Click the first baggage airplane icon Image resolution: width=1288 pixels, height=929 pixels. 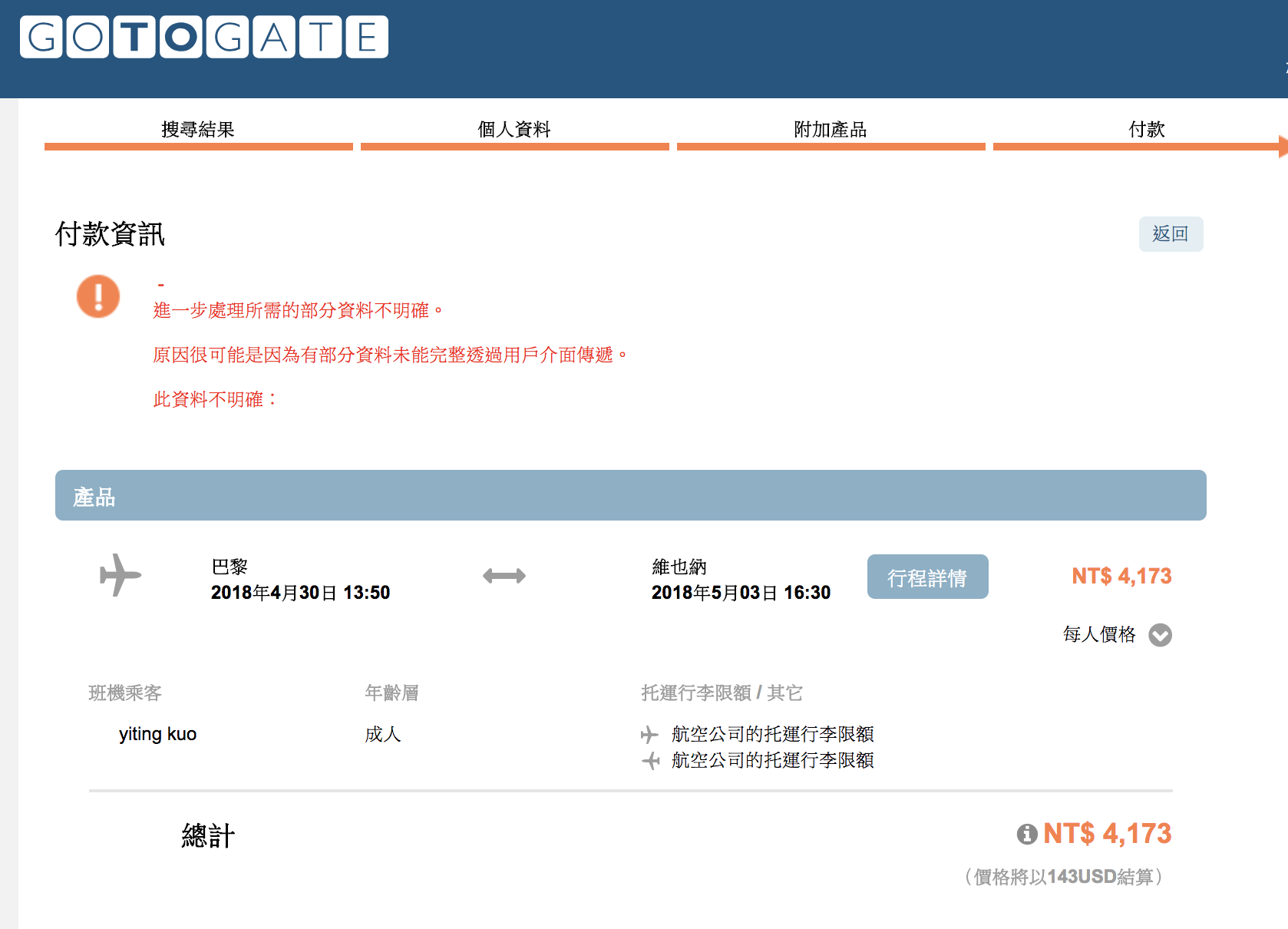click(649, 735)
